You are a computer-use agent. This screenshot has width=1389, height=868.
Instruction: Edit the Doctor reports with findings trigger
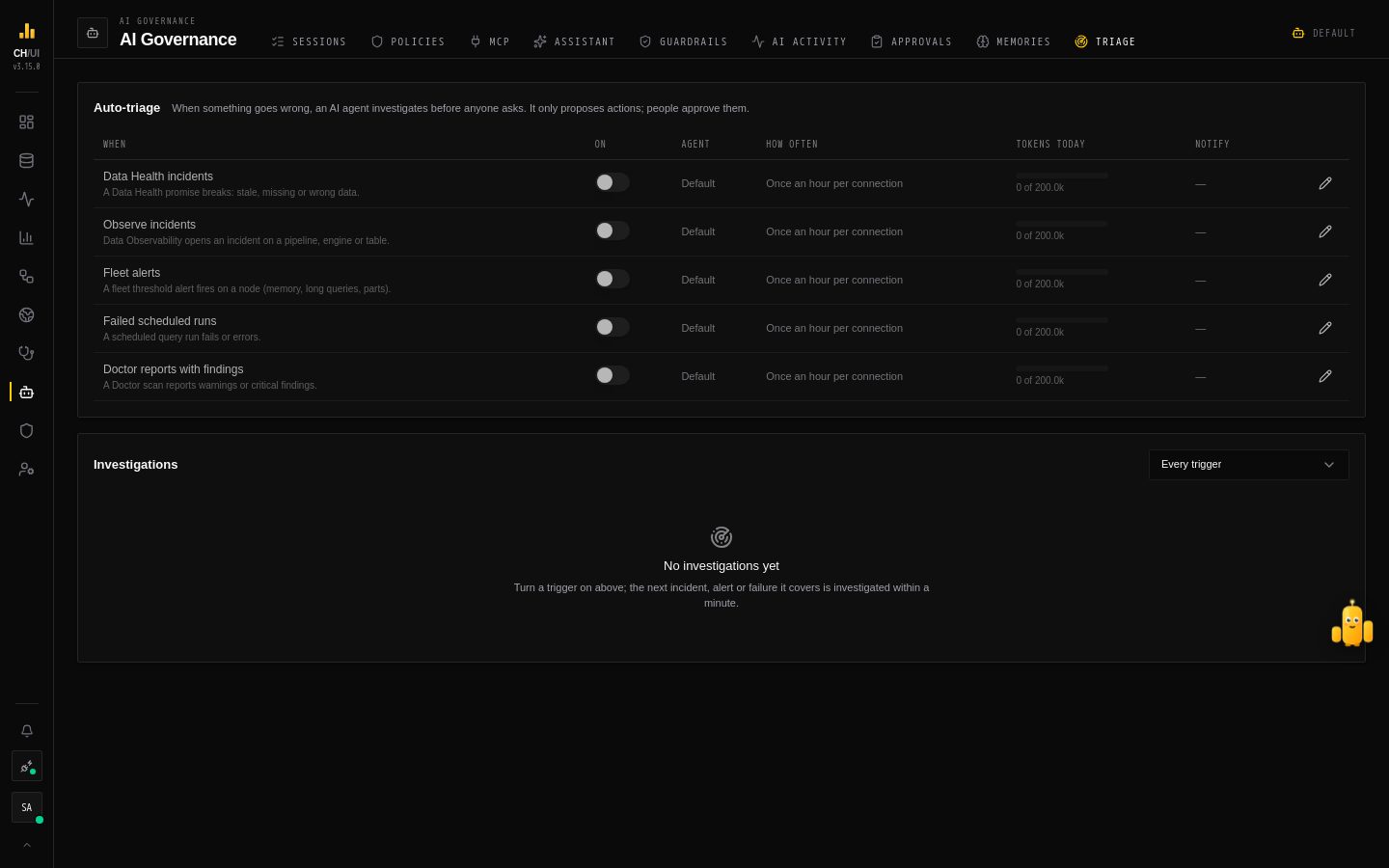(1325, 376)
